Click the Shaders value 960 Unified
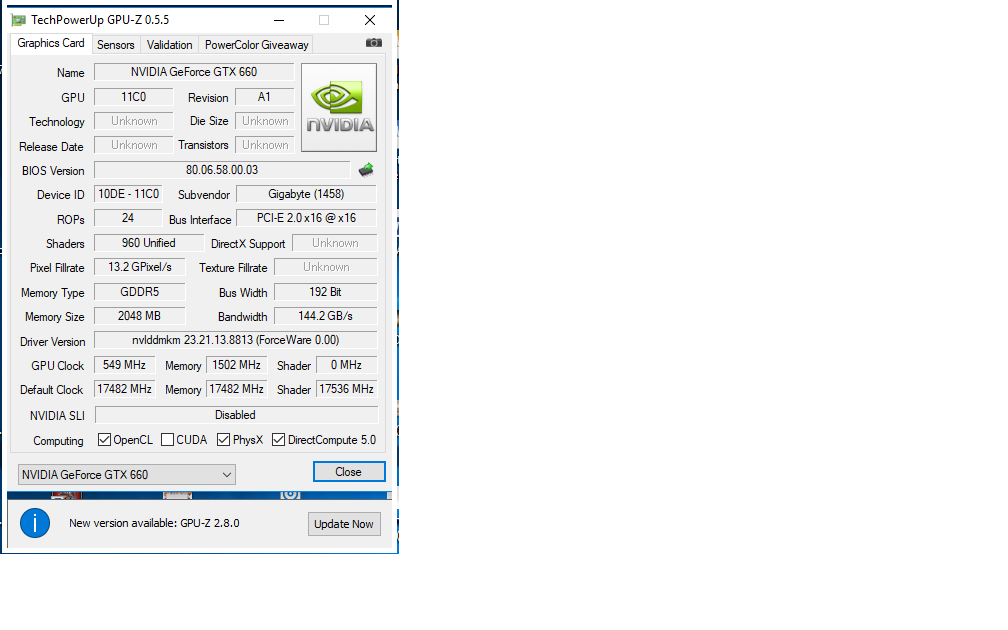1008x630 pixels. point(148,243)
